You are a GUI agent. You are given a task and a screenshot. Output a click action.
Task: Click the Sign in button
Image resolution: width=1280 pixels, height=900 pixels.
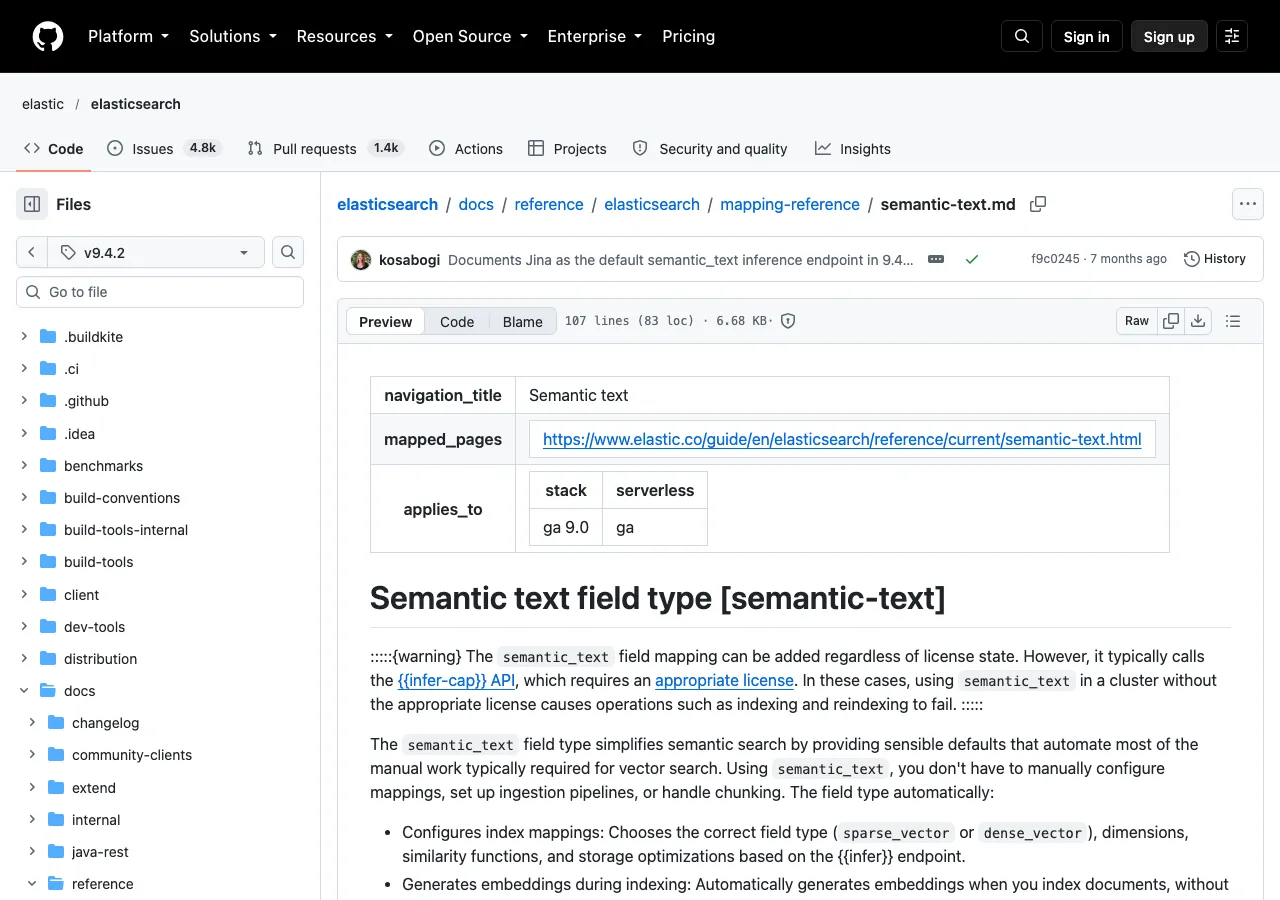[x=1087, y=36]
